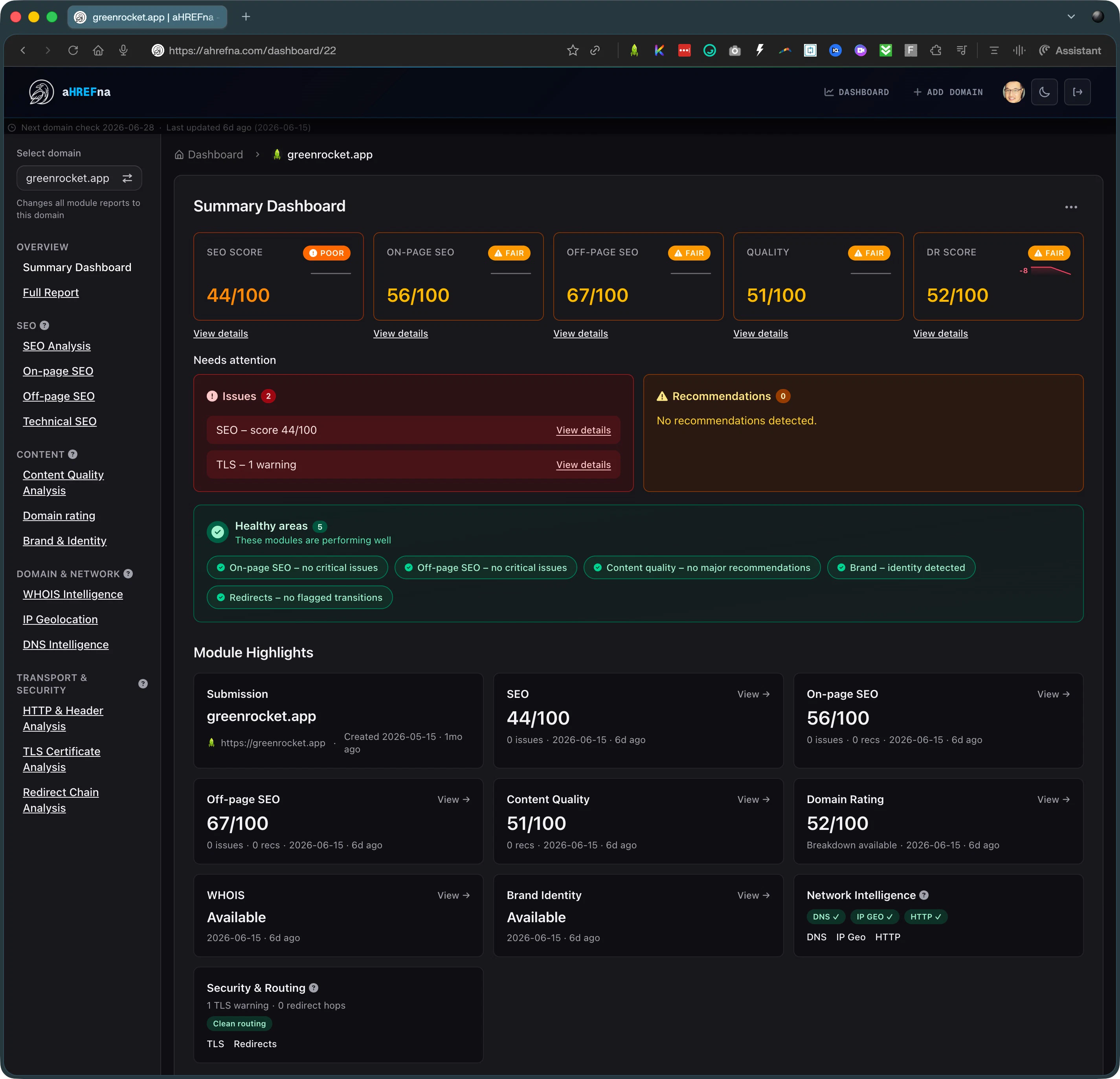Click View arrow on Content Quality module
The height and width of the screenshot is (1079, 1120).
click(x=753, y=800)
